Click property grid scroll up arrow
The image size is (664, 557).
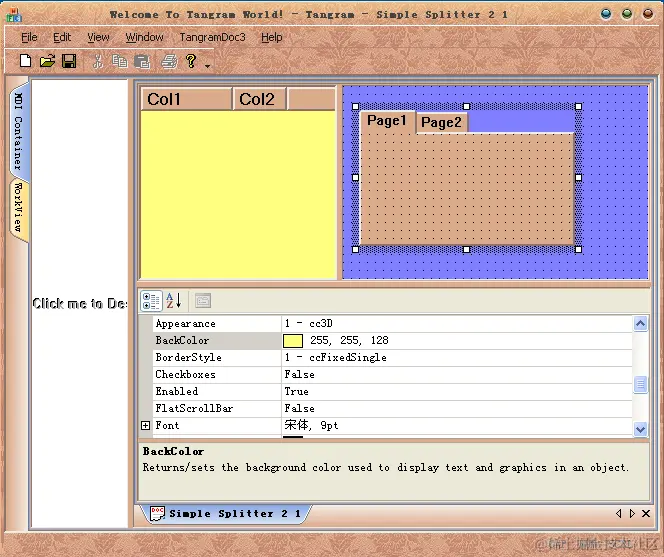(x=640, y=324)
